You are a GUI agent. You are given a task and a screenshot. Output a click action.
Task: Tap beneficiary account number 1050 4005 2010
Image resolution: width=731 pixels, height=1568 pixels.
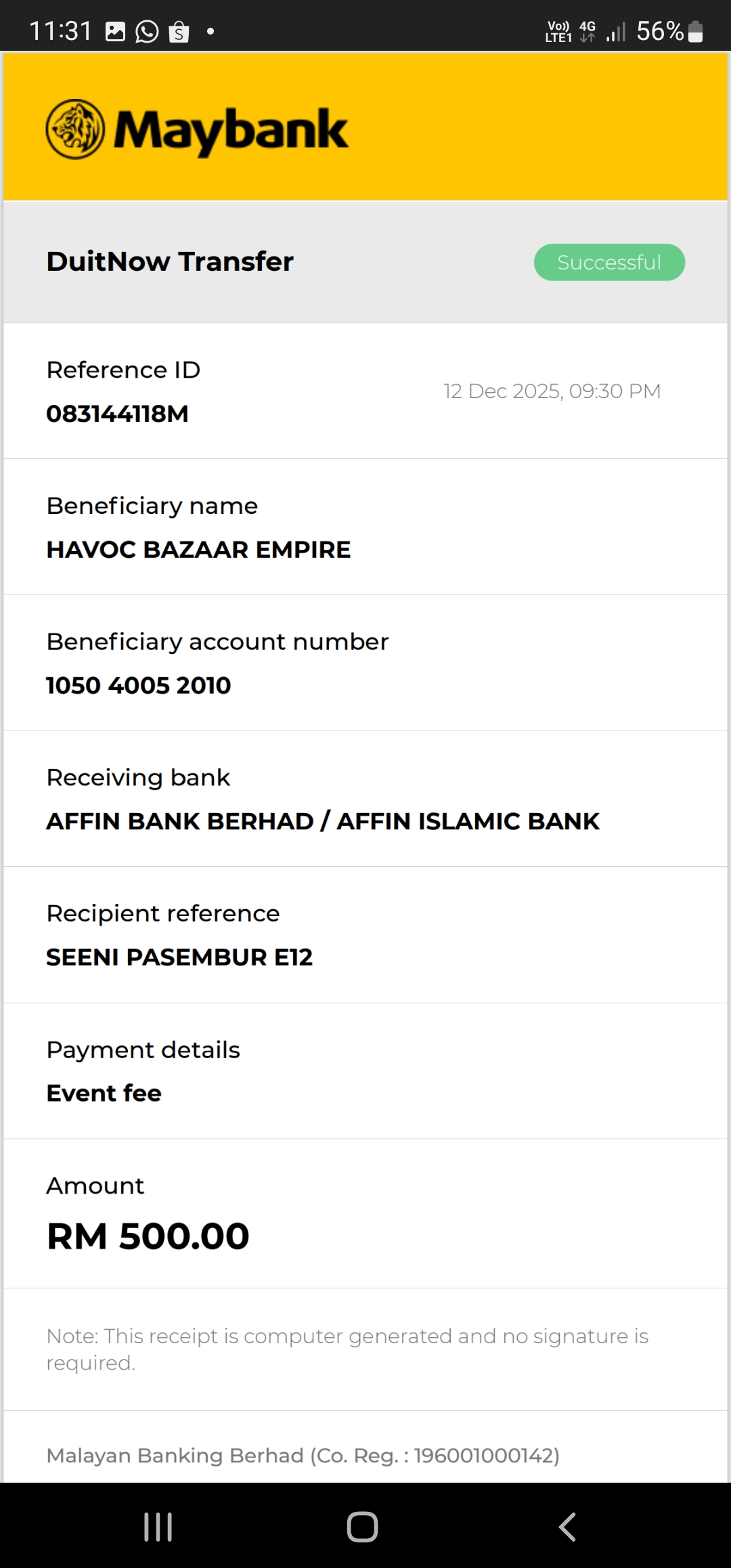139,685
